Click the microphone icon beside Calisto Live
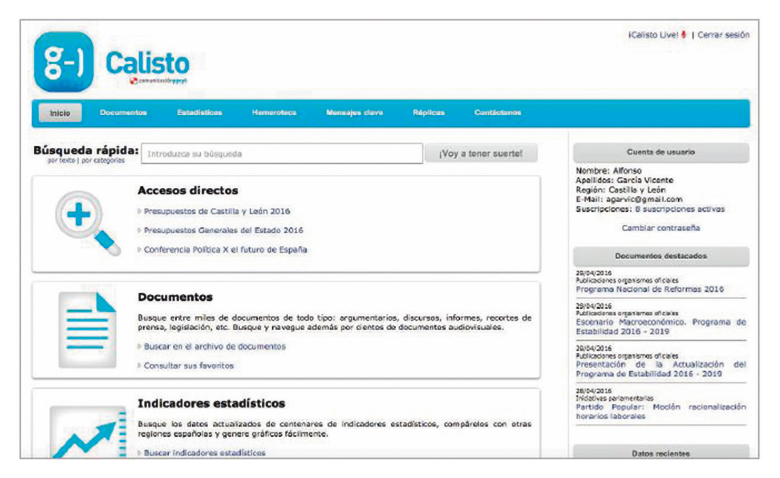The image size is (780, 478). click(684, 35)
